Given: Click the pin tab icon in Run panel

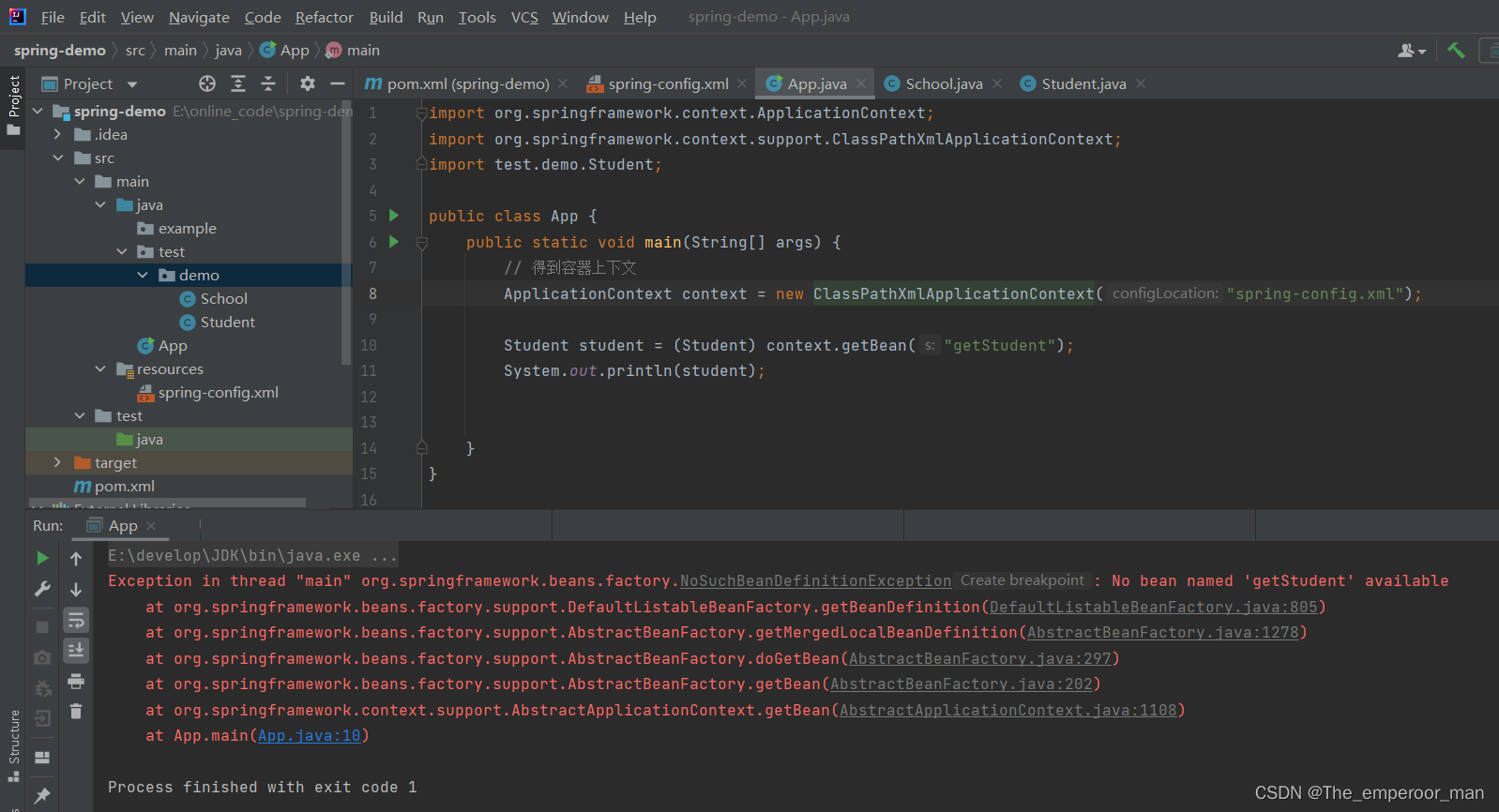Looking at the screenshot, I should point(42,795).
